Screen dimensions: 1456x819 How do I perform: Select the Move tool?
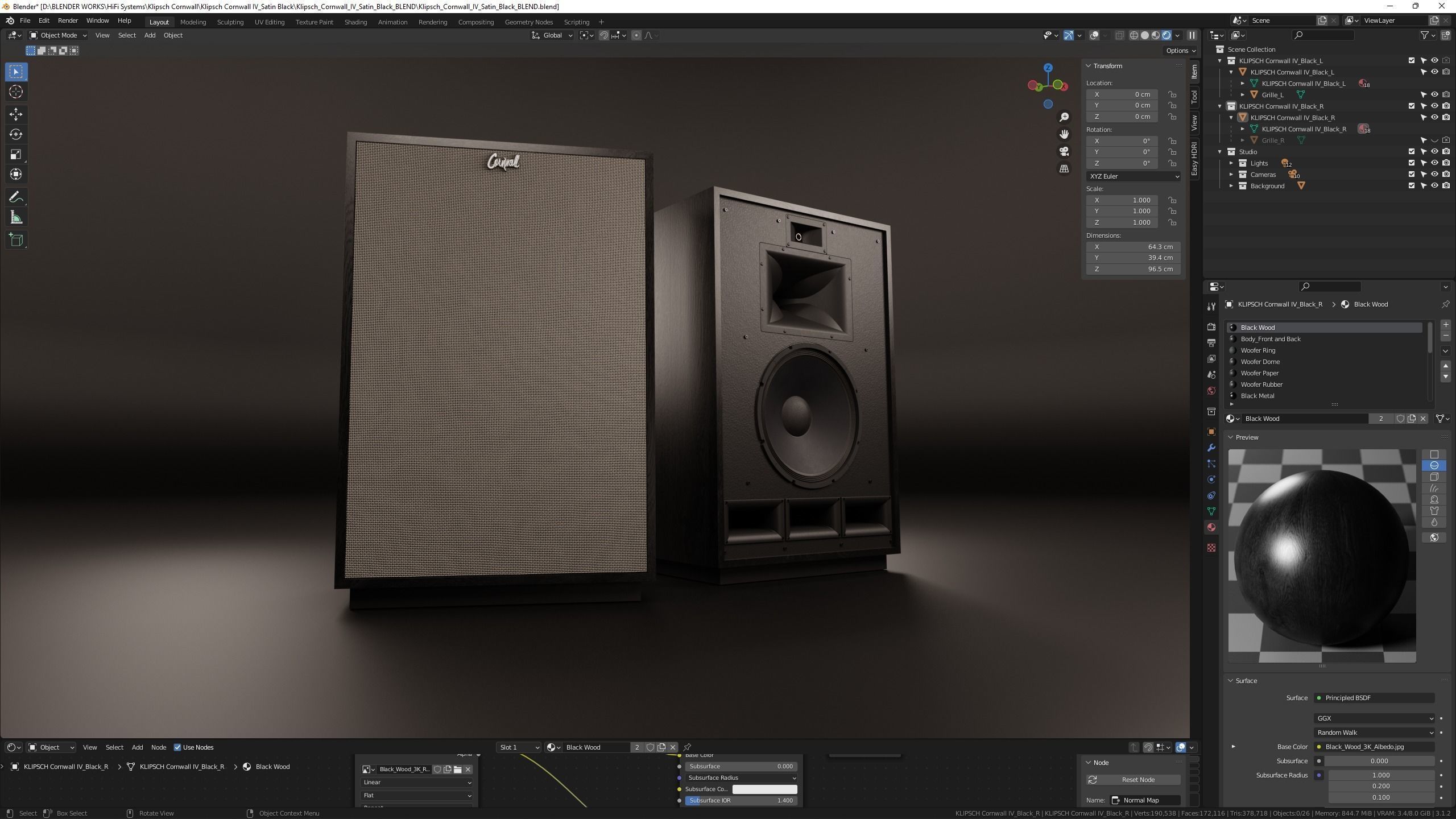[16, 114]
